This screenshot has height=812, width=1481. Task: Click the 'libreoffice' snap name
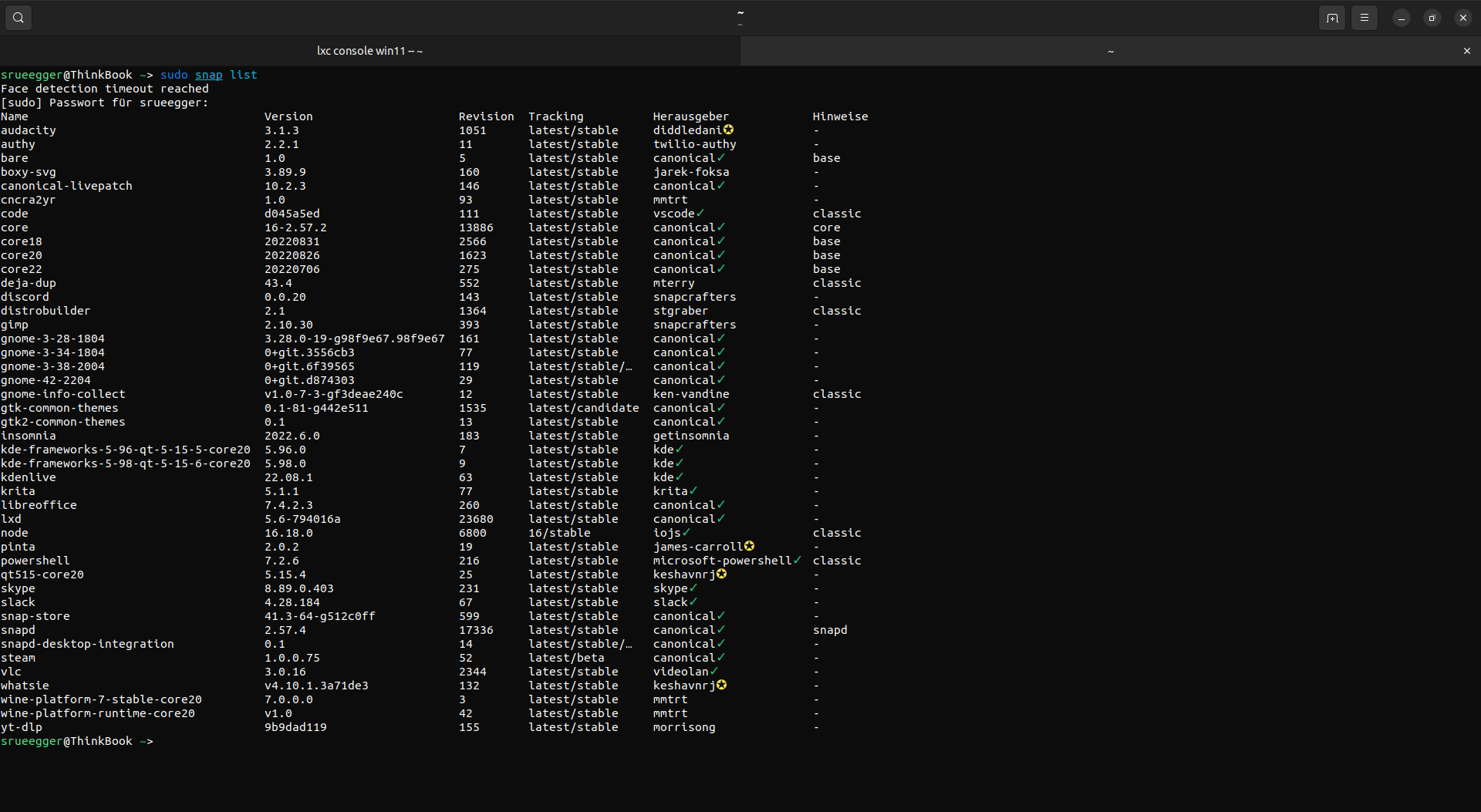39,505
